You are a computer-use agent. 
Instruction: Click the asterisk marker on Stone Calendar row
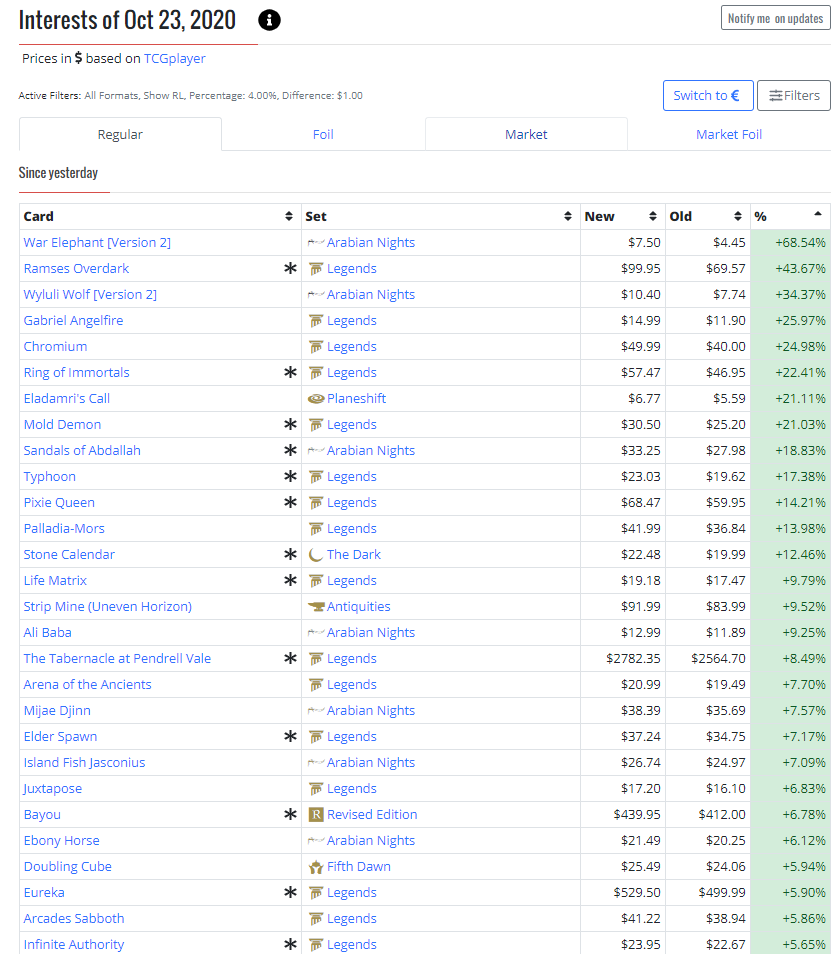(290, 554)
